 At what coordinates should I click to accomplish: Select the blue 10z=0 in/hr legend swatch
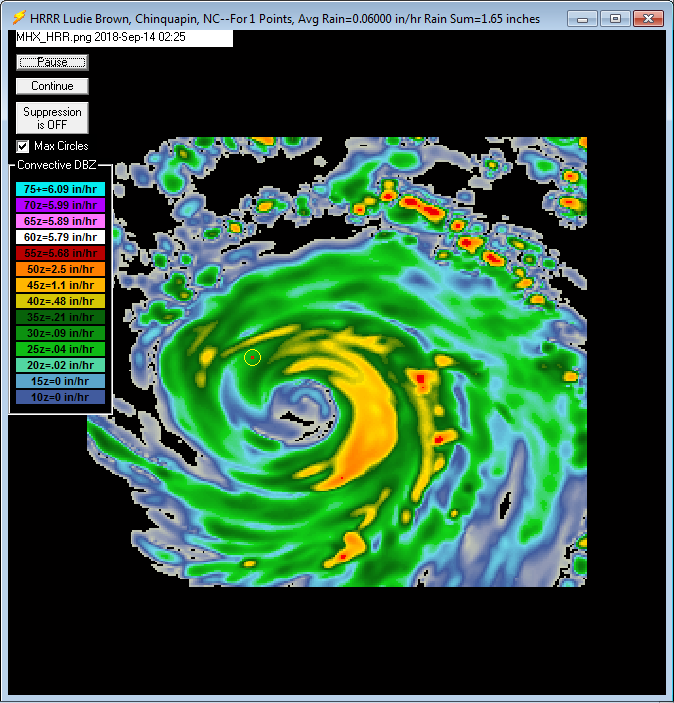(x=60, y=397)
